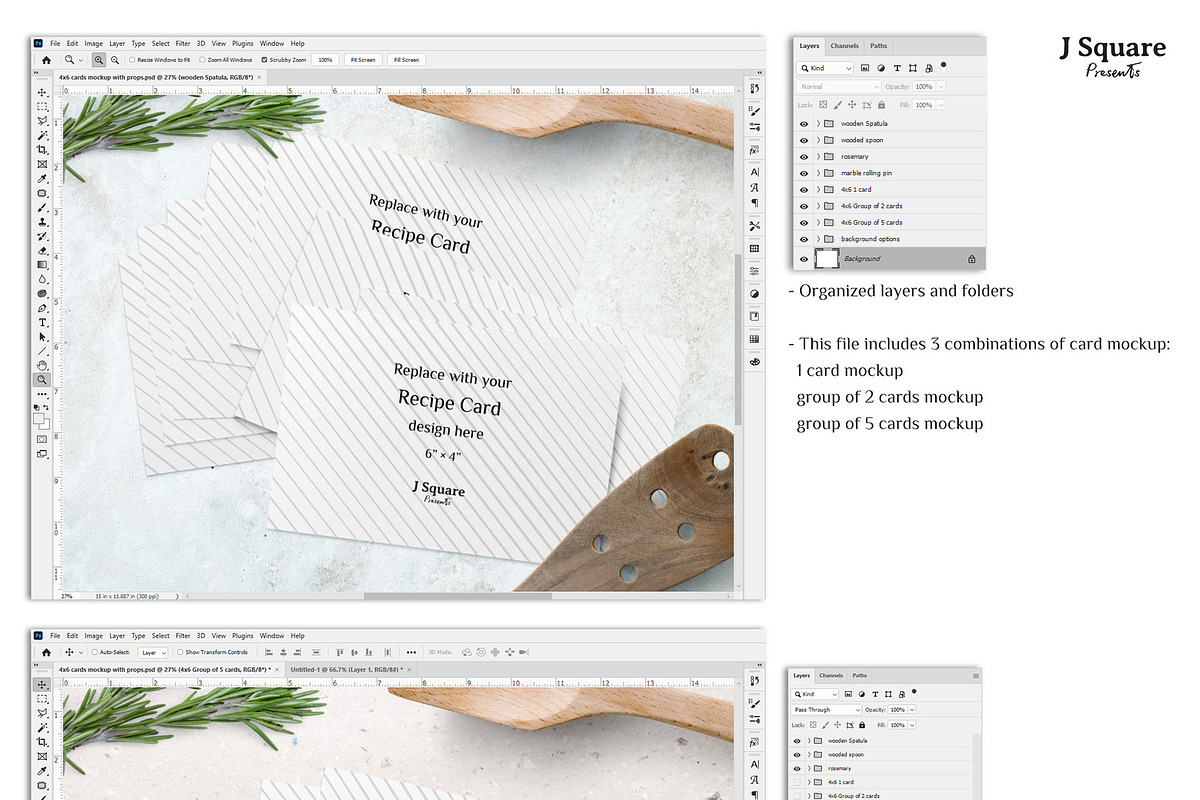Click Lock transparent pixels in upper Layers panel
The width and height of the screenshot is (1200, 800).
(x=823, y=104)
